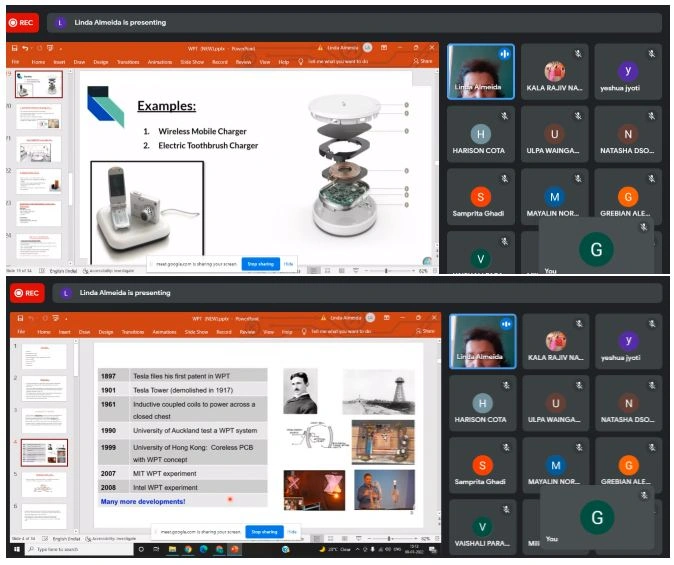Open Transitions tab in PowerPoint showing Tesla timeline
The height and width of the screenshot is (565, 674).
click(x=133, y=332)
